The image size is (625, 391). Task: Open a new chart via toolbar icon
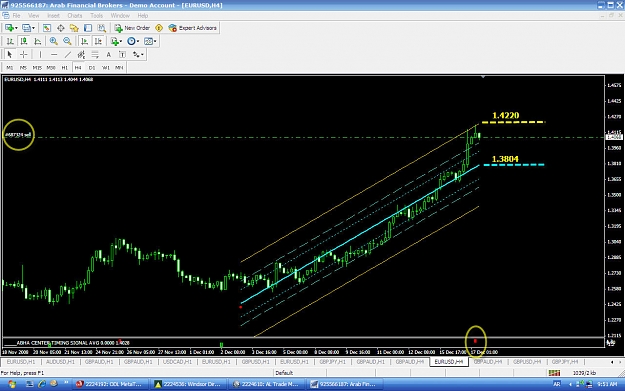[9, 28]
